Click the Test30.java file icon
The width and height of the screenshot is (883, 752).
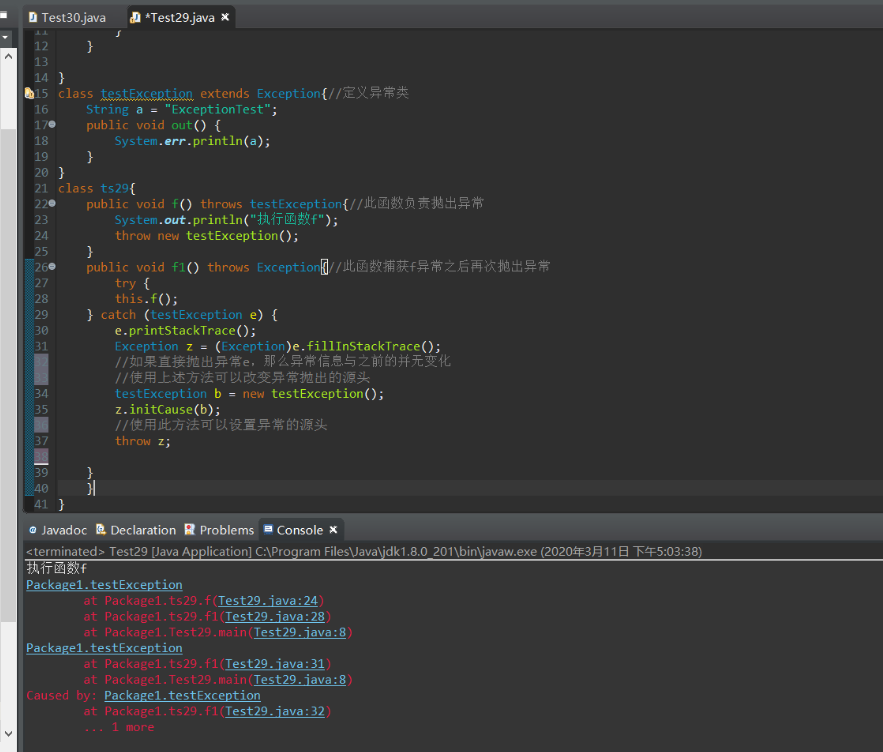click(x=33, y=18)
